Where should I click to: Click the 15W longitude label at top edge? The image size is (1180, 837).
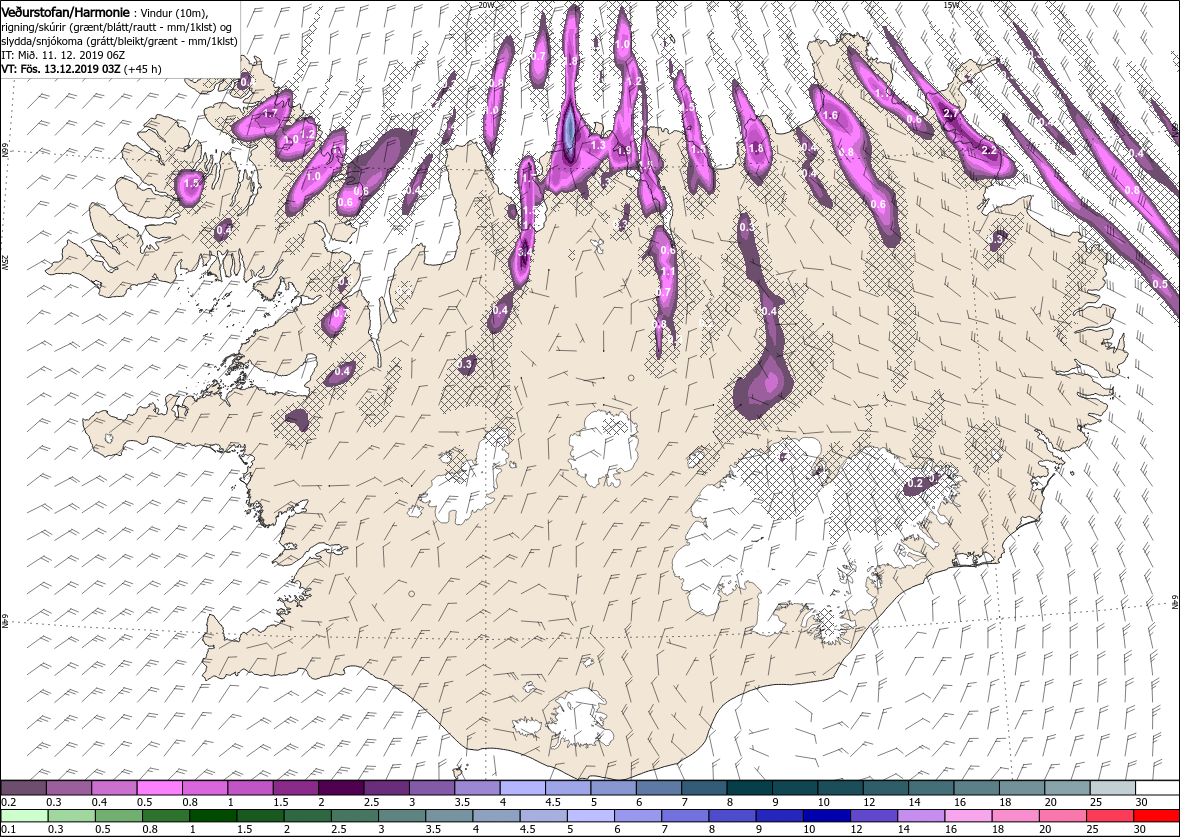tap(952, 5)
